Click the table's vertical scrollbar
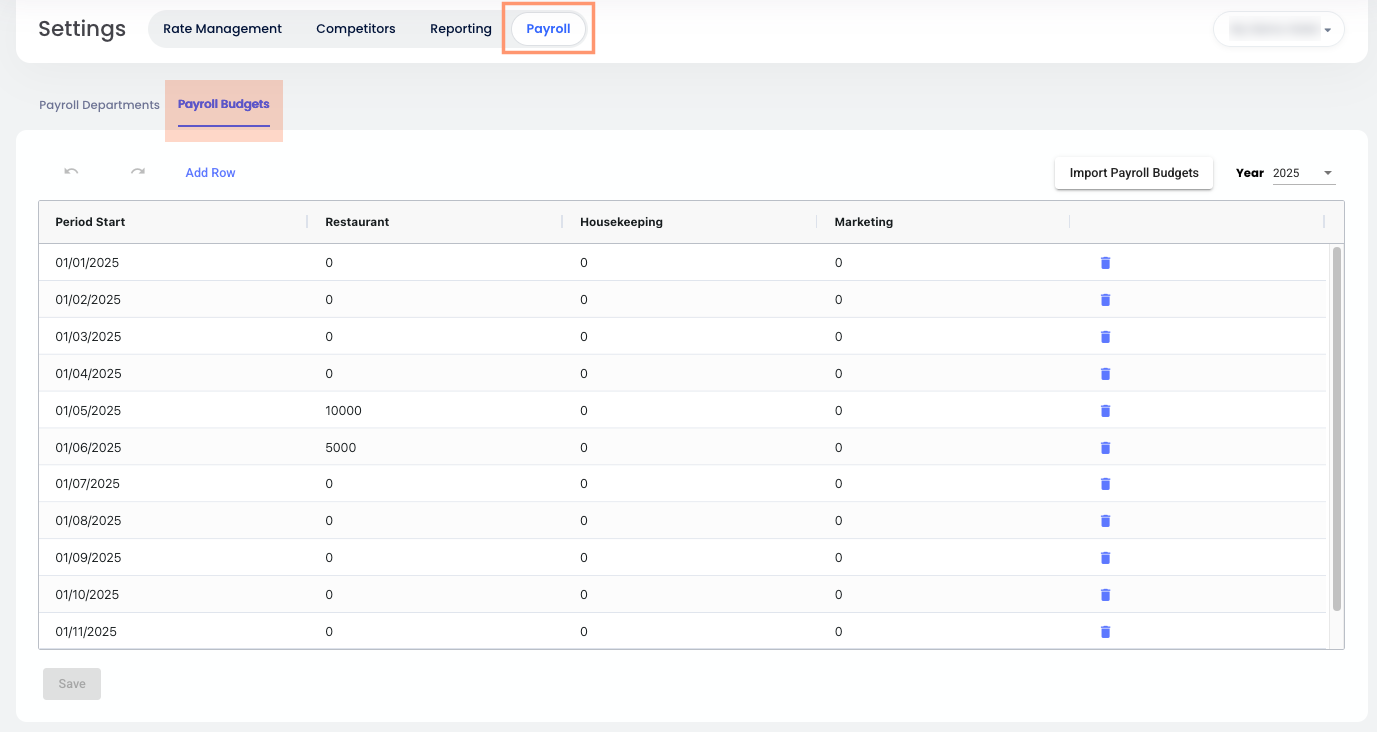Image resolution: width=1377 pixels, height=732 pixels. (1337, 430)
